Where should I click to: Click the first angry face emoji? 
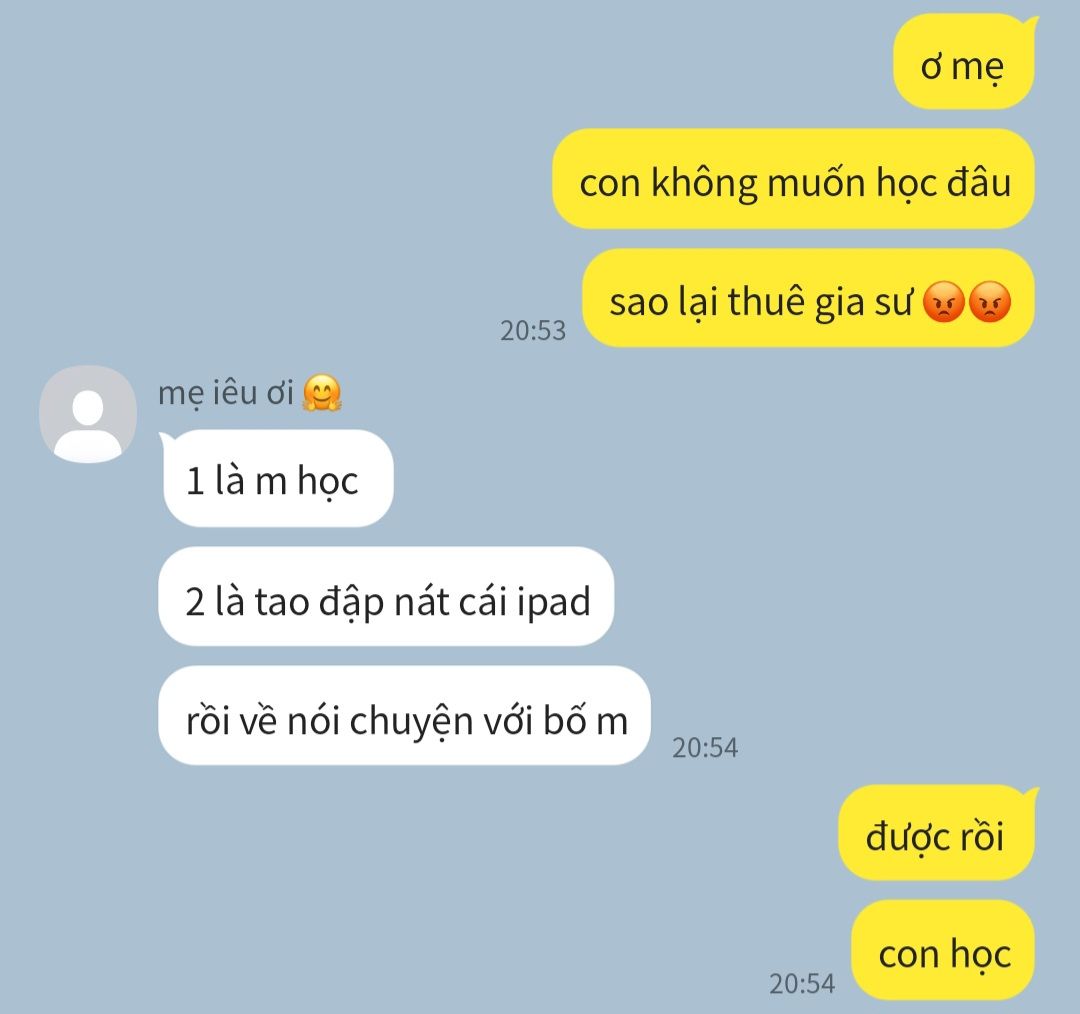point(943,302)
